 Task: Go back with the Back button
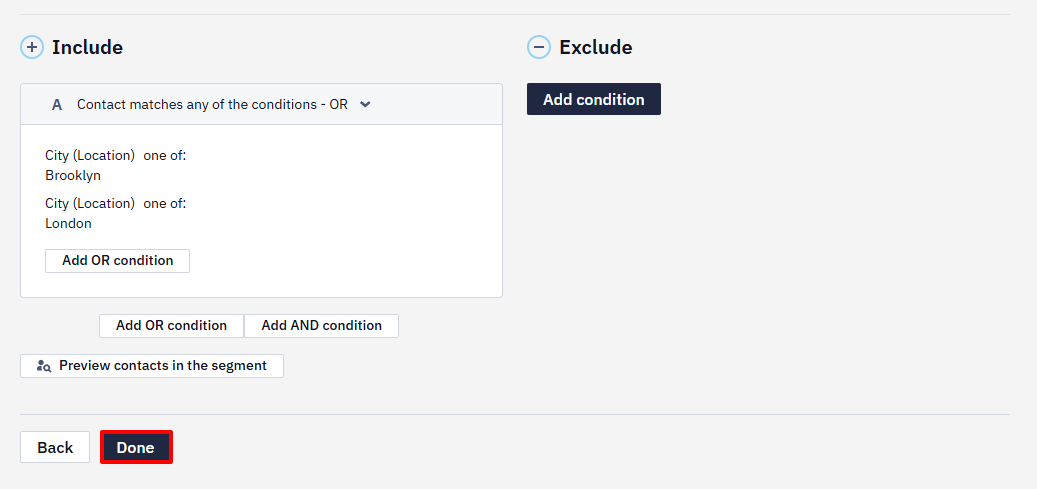click(x=55, y=447)
